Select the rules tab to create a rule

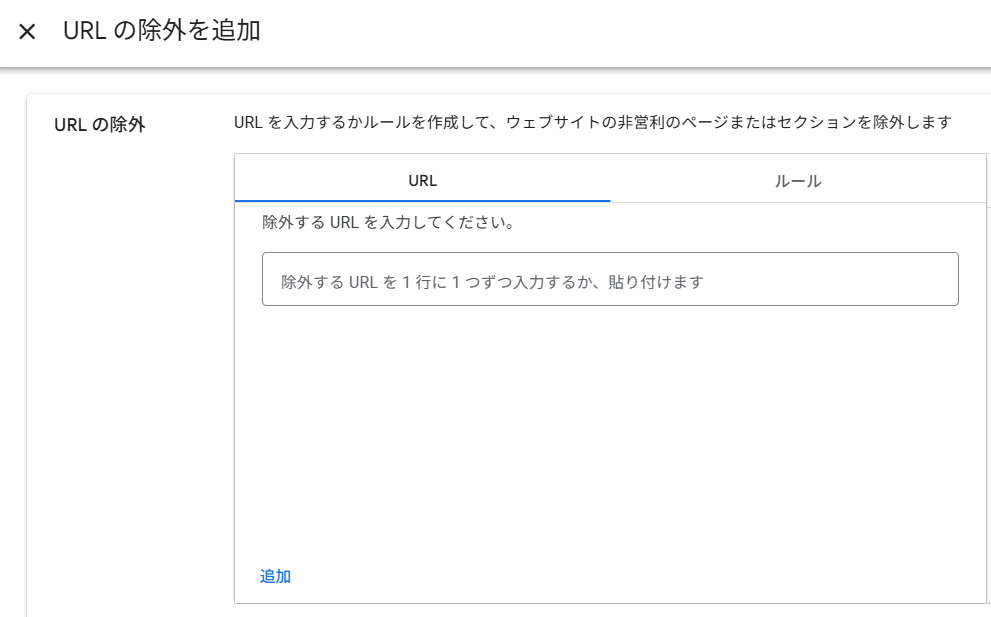(798, 181)
